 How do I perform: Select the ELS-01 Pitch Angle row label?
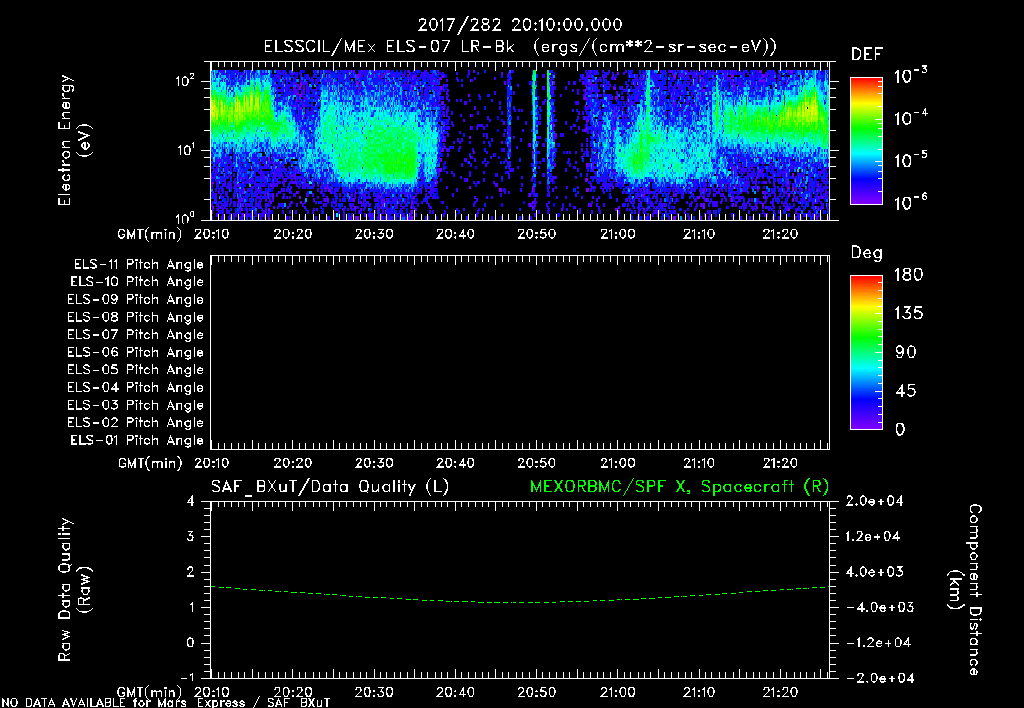coord(137,440)
